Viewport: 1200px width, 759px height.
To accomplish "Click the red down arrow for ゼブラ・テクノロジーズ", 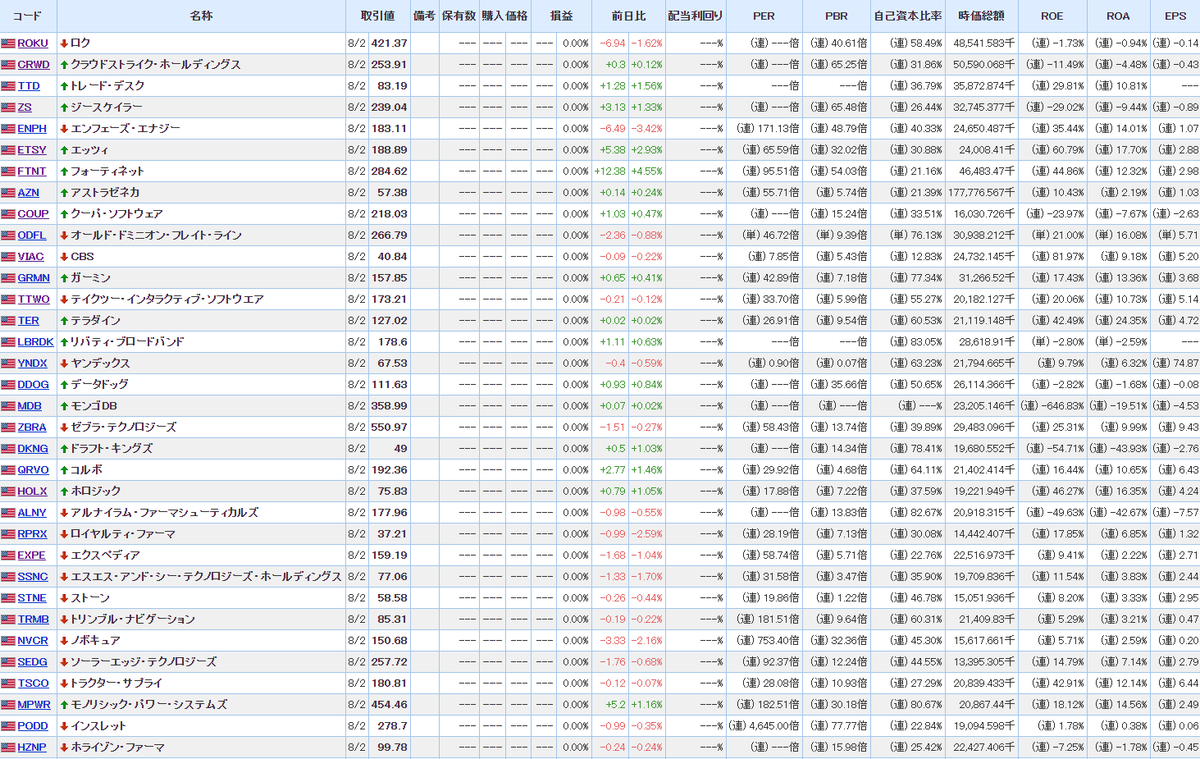I will tap(64, 427).
